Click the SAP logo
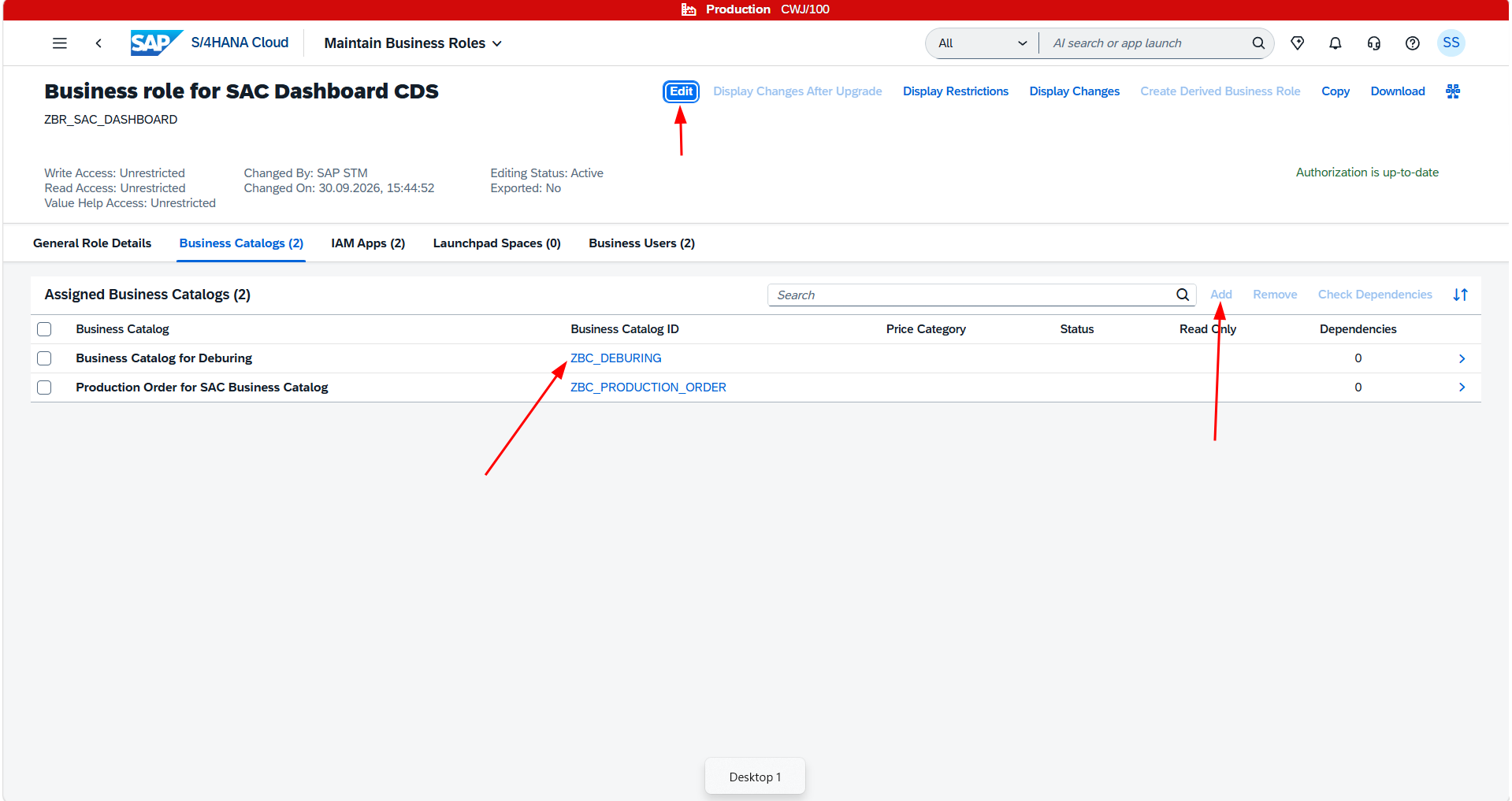The height and width of the screenshot is (801, 1512). (157, 43)
